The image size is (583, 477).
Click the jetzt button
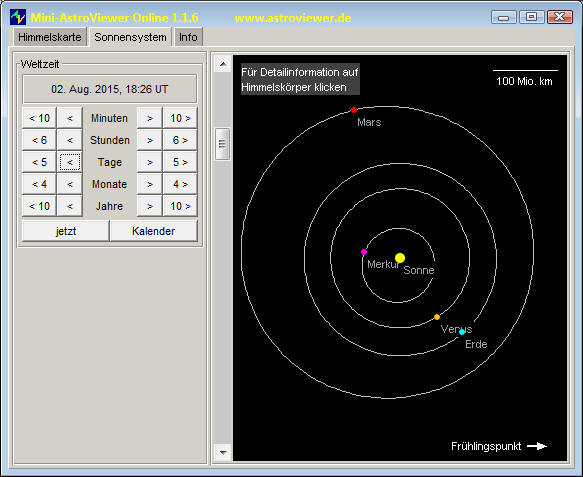[x=66, y=231]
